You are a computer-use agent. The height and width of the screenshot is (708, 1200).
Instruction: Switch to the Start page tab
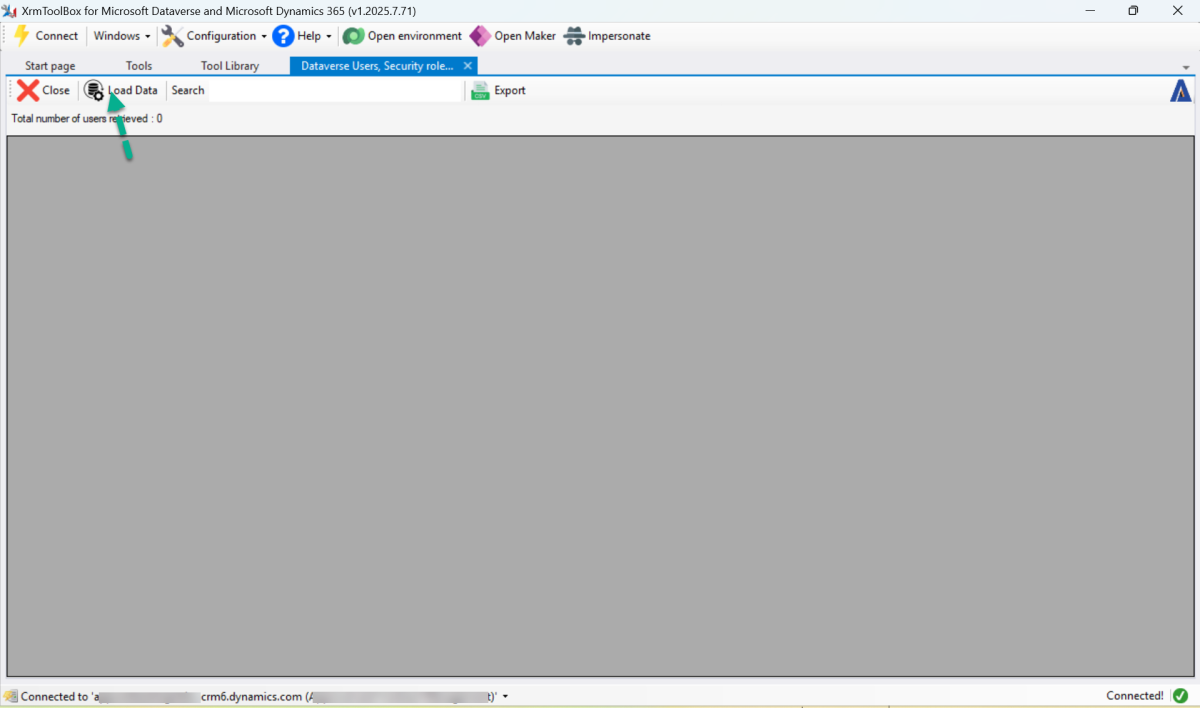(x=50, y=66)
